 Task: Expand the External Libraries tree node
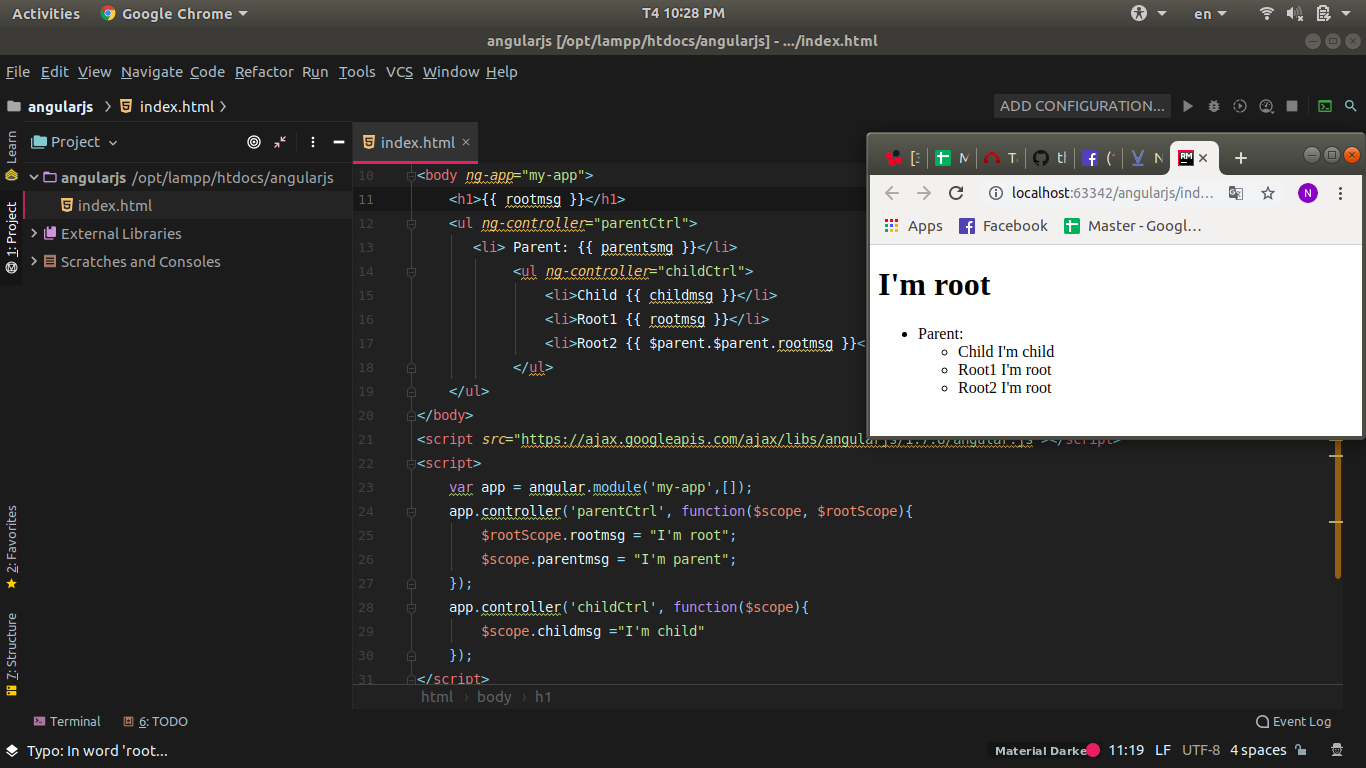coord(35,234)
